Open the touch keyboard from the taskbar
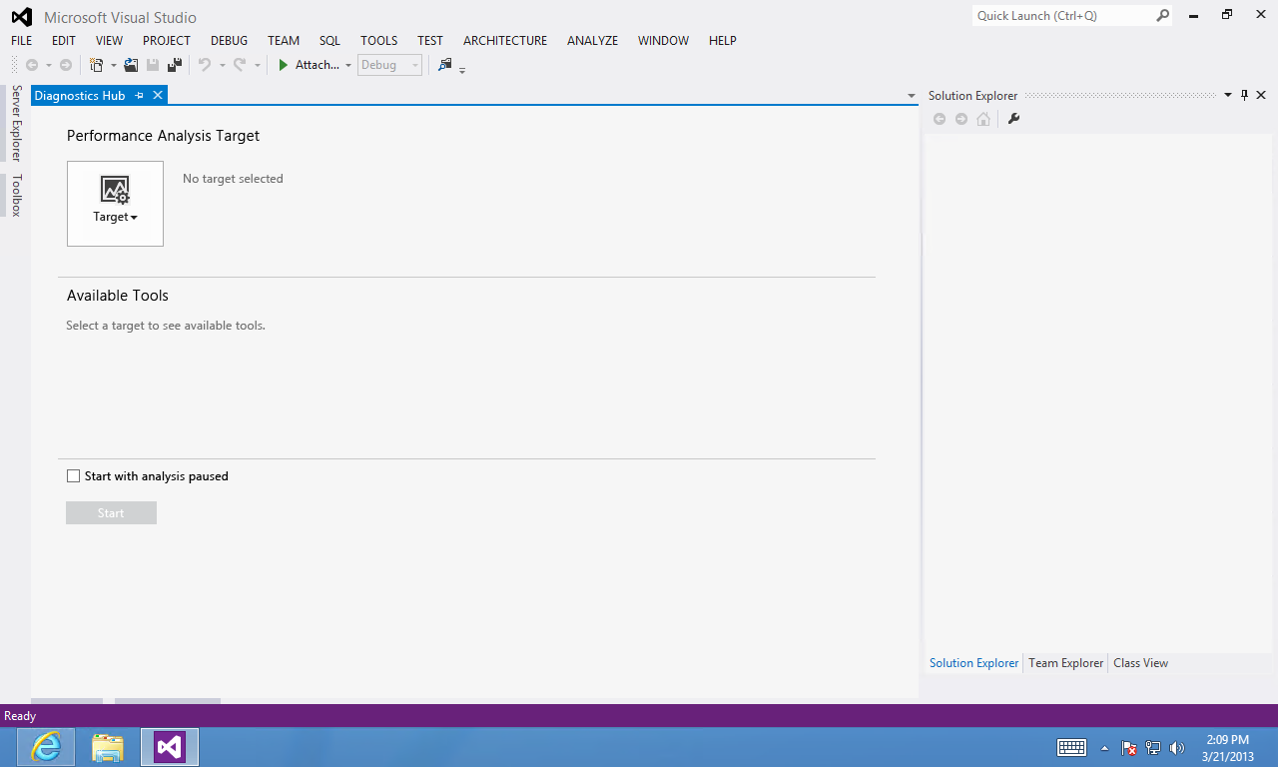Viewport: 1278px width, 767px height. click(x=1072, y=748)
